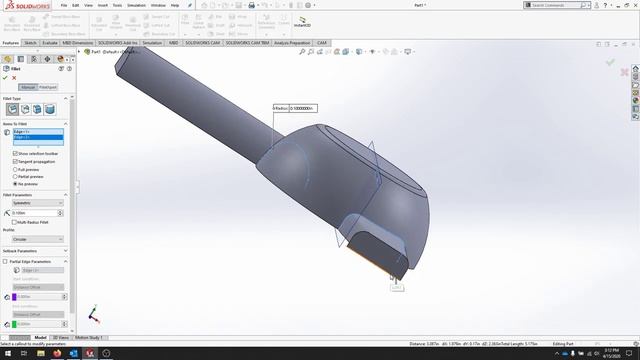The height and width of the screenshot is (360, 640).
Task: Expand the Setback Parameters section
Action: coord(66,251)
